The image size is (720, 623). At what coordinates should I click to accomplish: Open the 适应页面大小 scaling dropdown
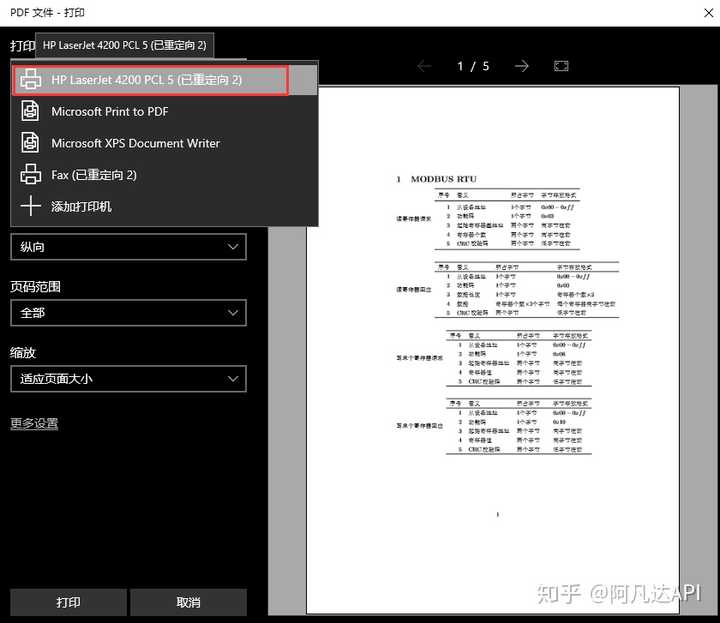(x=129, y=379)
